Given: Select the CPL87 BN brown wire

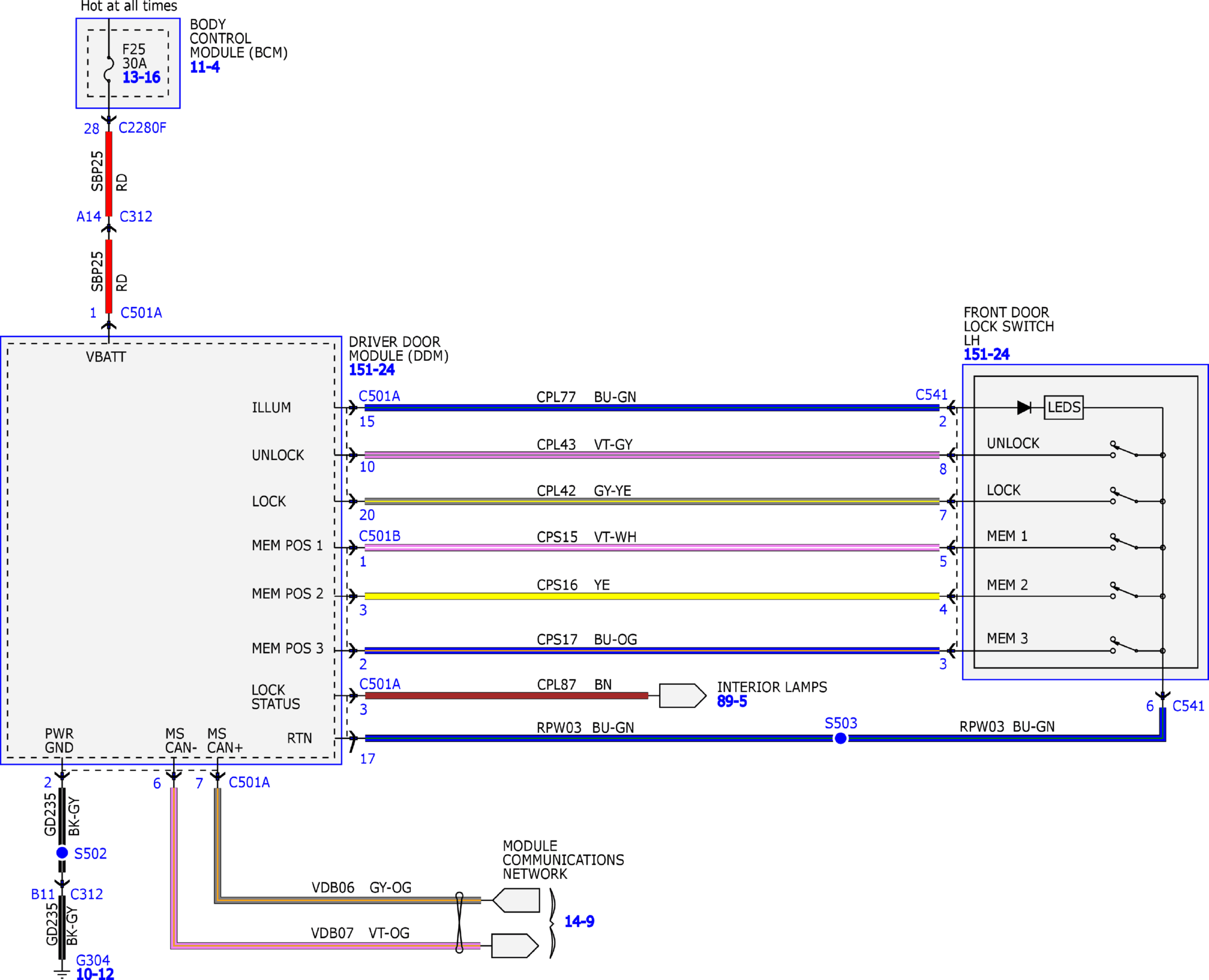Looking at the screenshot, I should click(x=506, y=696).
